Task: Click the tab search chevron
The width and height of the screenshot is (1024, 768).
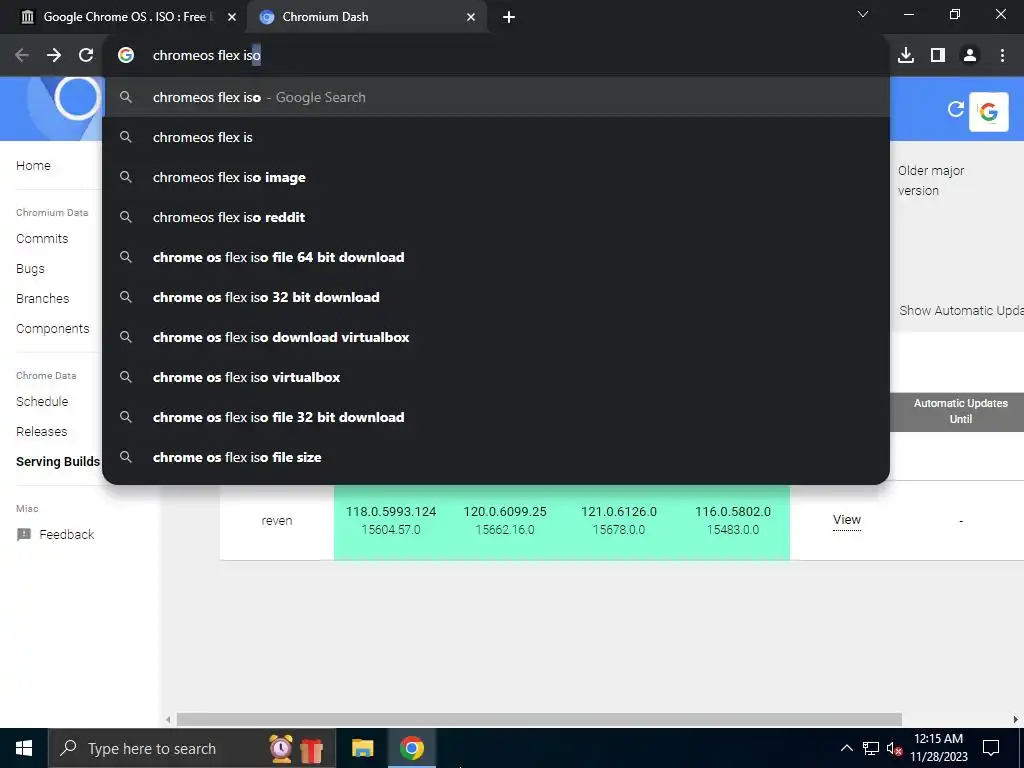Action: tap(863, 14)
